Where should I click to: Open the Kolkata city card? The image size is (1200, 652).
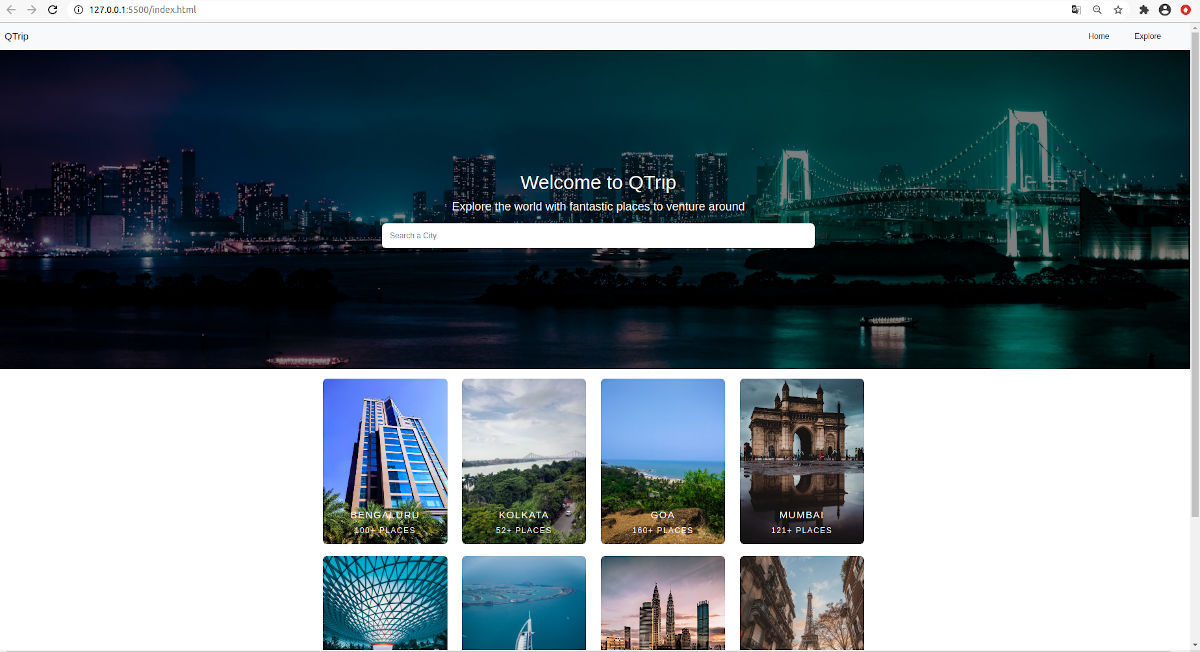pos(523,461)
